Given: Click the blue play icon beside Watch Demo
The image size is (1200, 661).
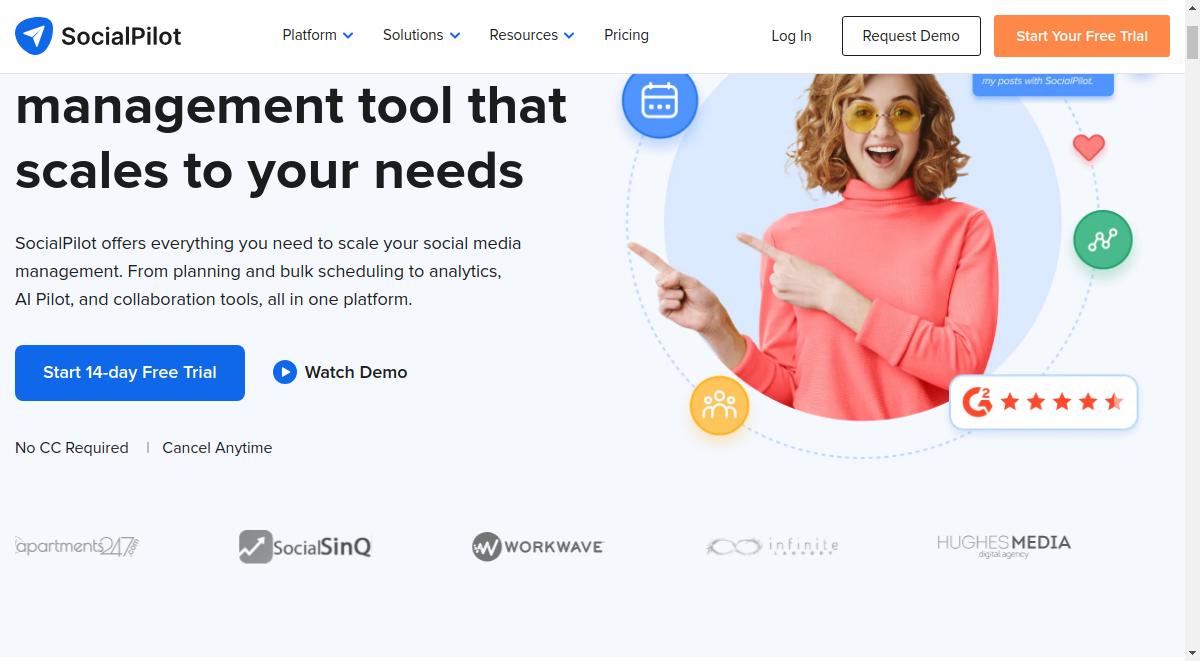Looking at the screenshot, I should (285, 372).
